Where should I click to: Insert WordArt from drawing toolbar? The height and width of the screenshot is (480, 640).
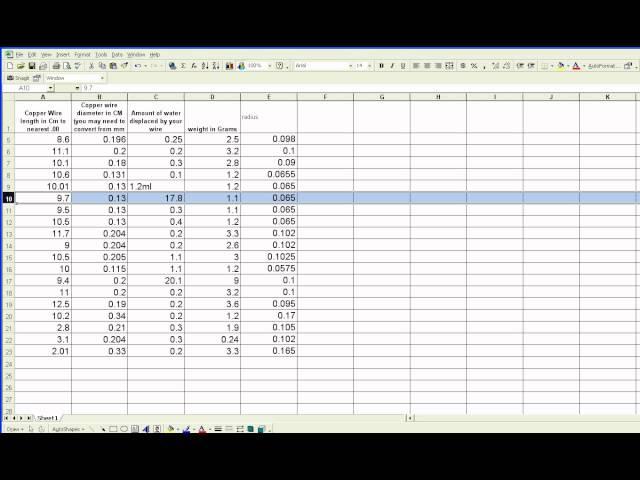tap(146, 429)
